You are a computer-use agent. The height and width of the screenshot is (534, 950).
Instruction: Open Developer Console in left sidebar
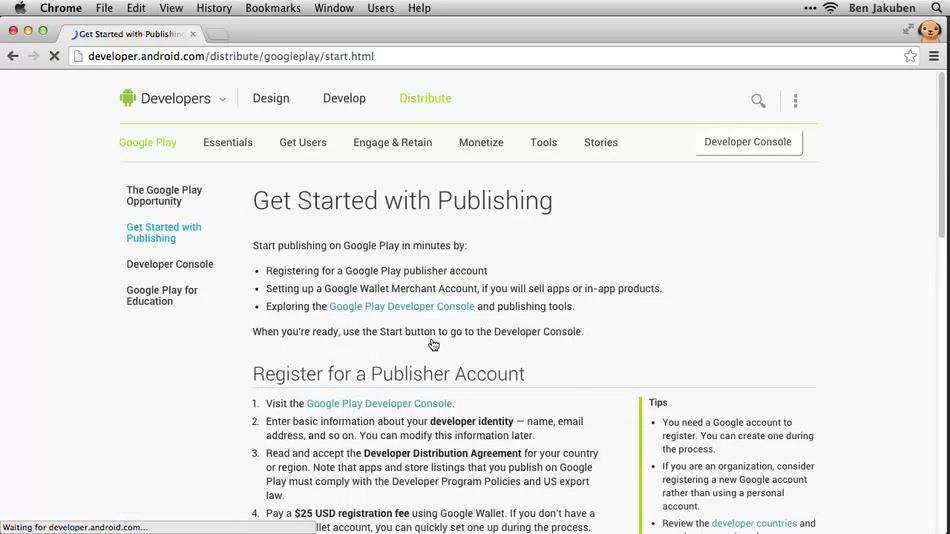coord(170,264)
